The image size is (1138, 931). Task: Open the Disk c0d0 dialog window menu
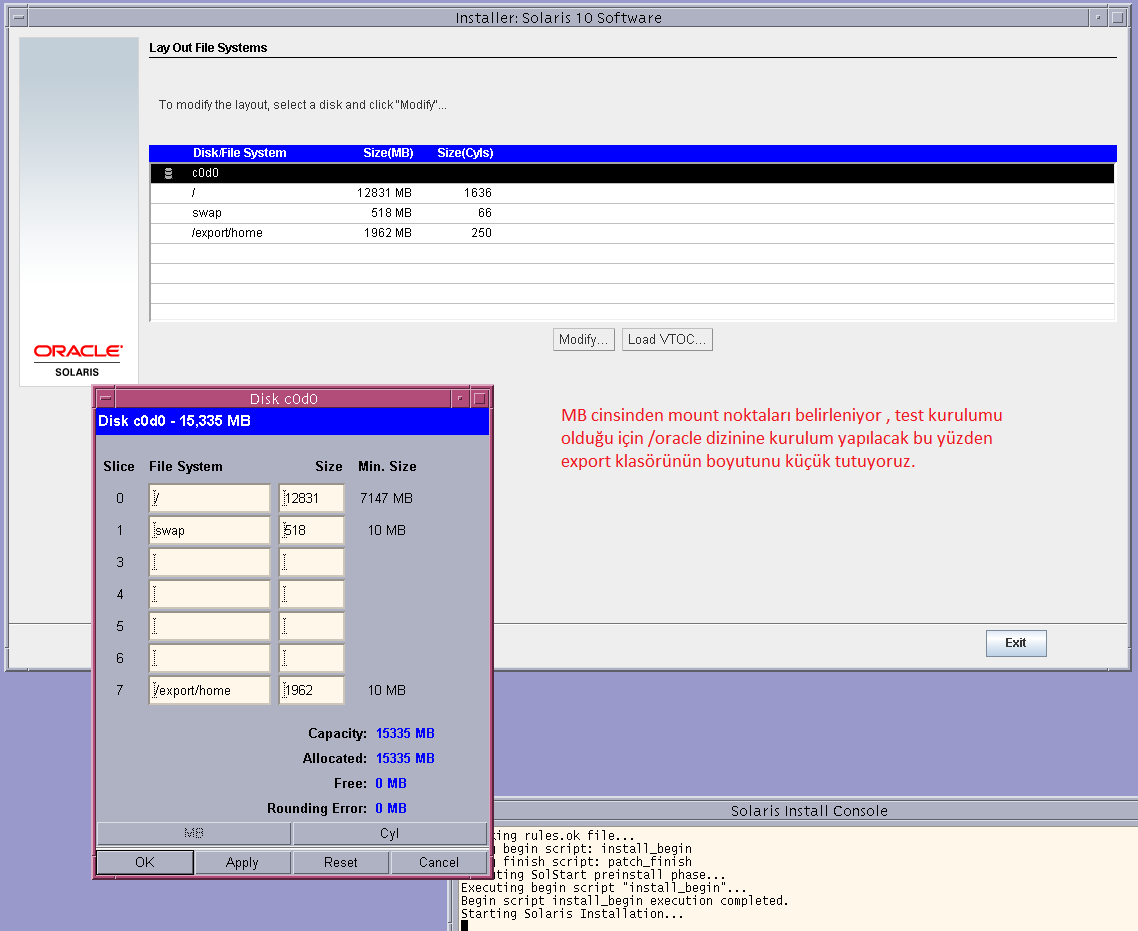coord(105,398)
